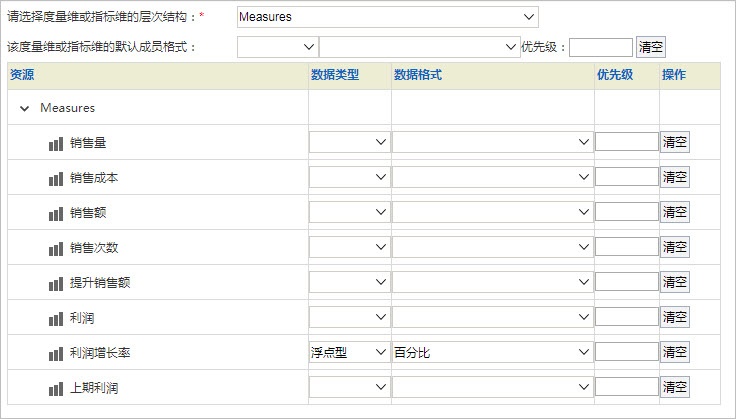Click the bar icon next to 上期利润
Viewport: 736px width, 419px height.
click(56, 389)
